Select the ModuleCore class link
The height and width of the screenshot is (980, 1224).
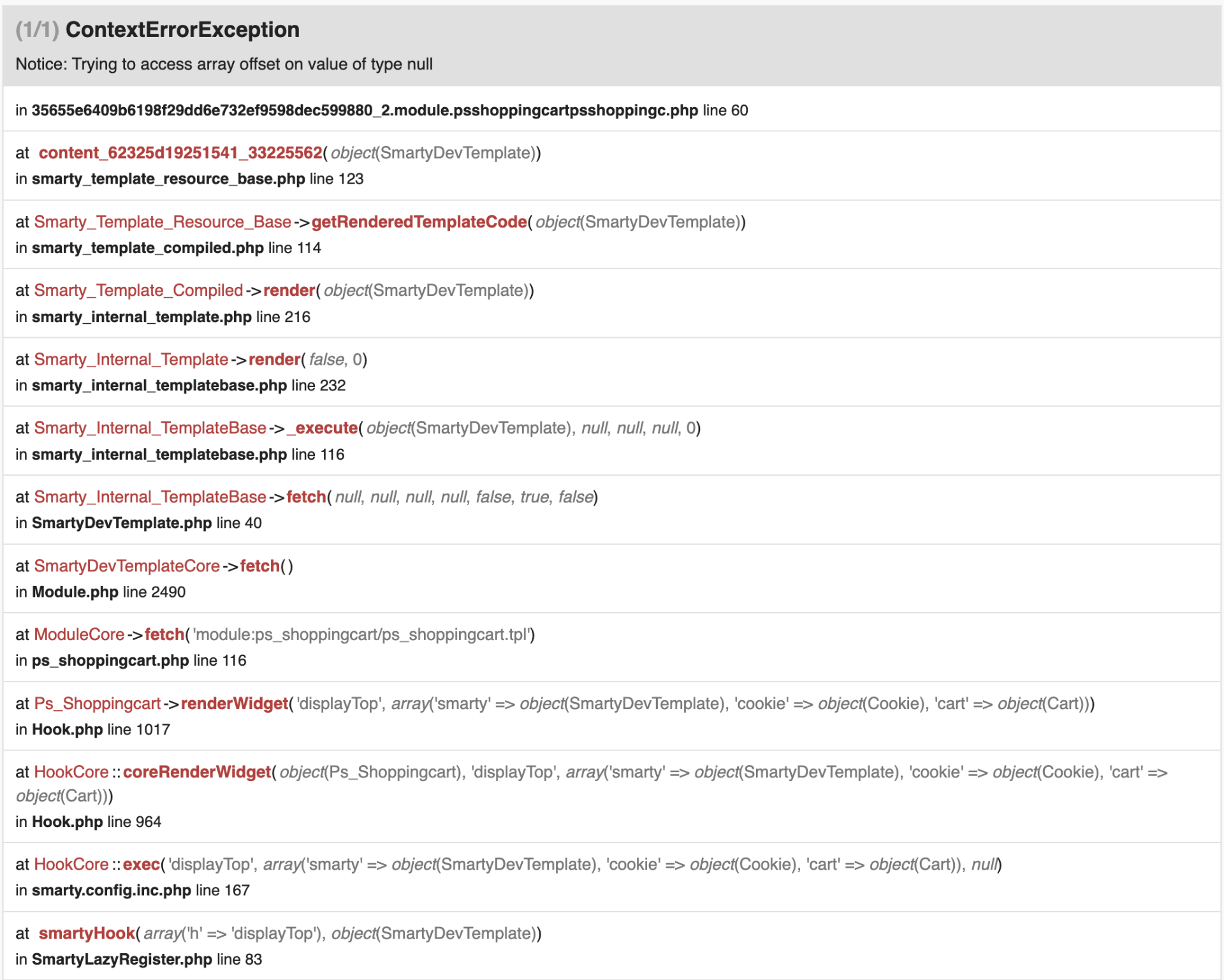point(79,634)
